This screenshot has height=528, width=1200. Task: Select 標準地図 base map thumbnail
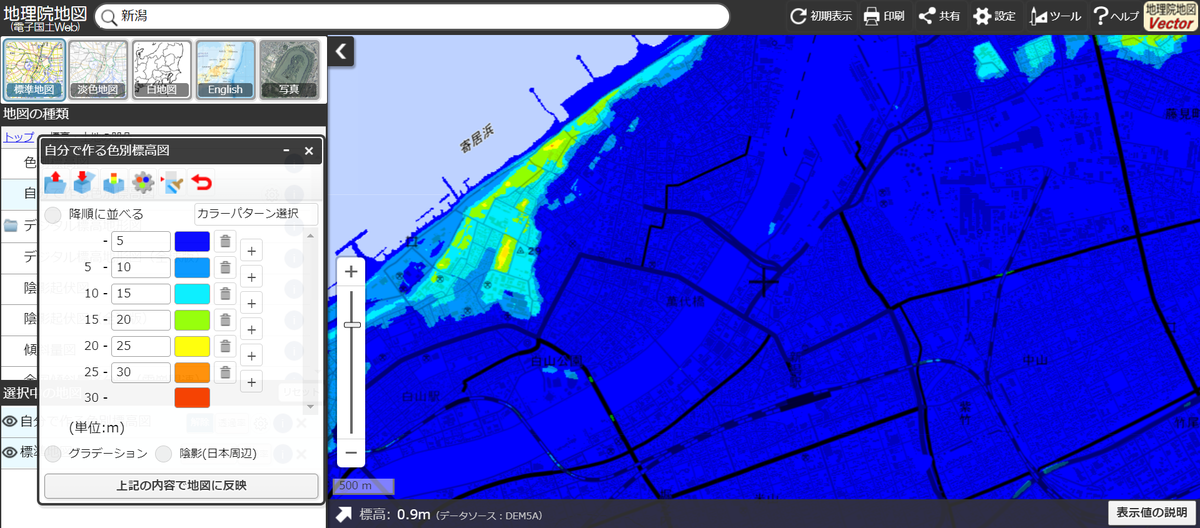coord(35,70)
